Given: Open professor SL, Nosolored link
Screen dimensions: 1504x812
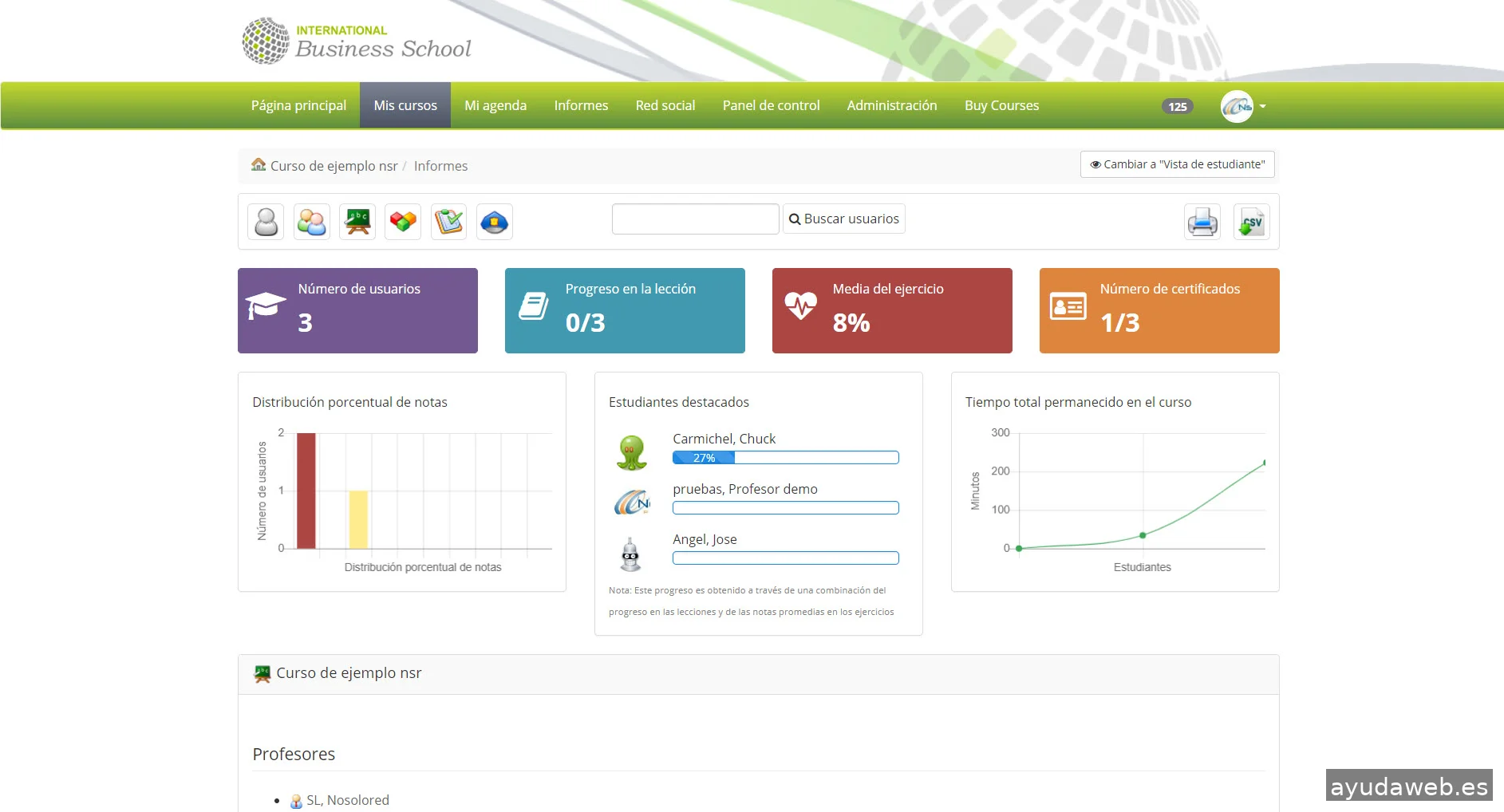Looking at the screenshot, I should pyautogui.click(x=348, y=800).
